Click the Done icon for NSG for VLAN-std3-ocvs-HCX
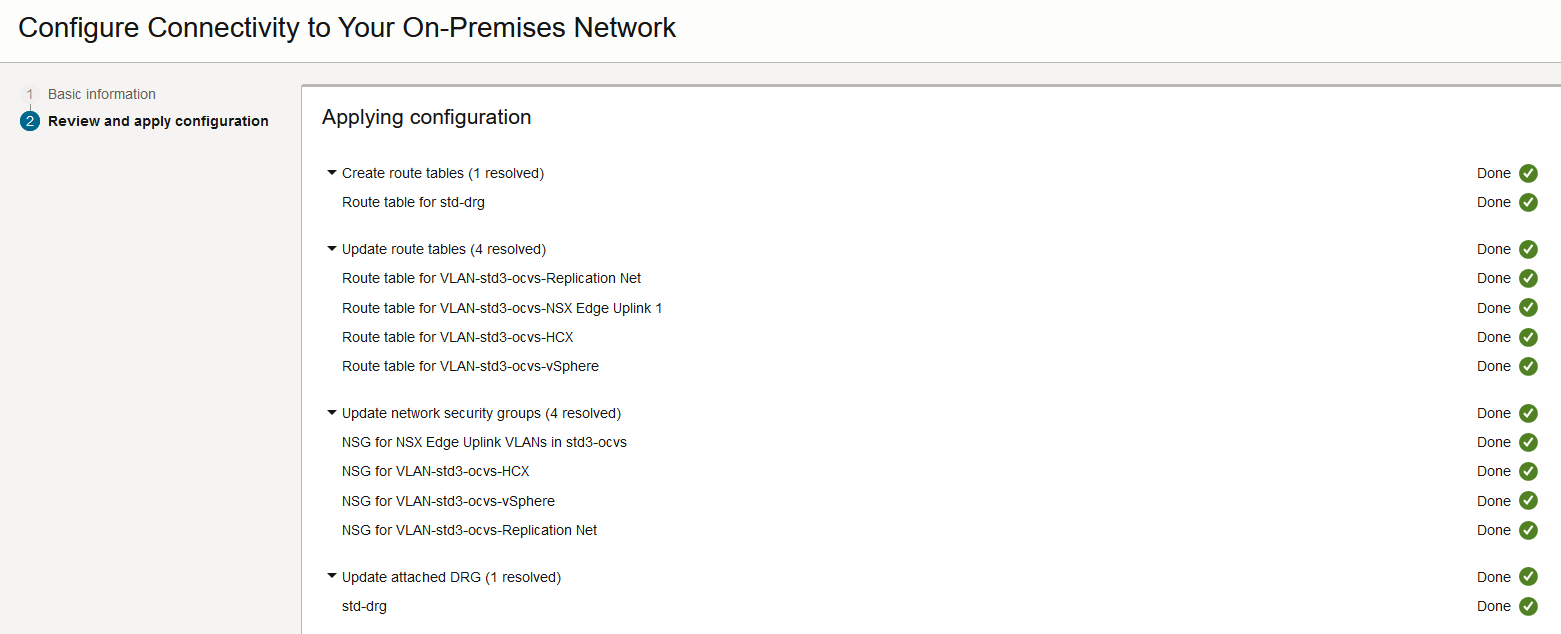Screen dimensions: 1561x634 tap(1528, 471)
